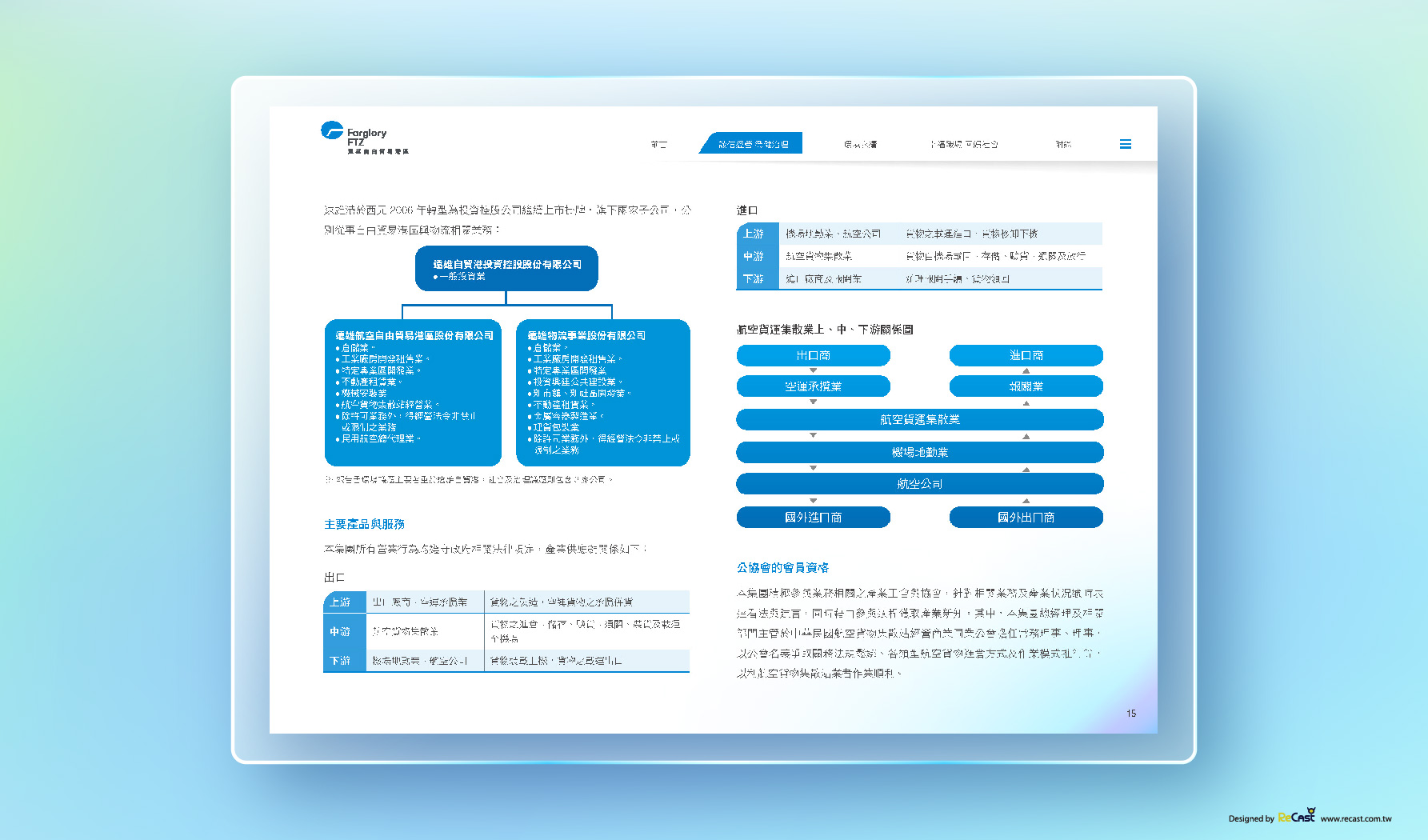This screenshot has height=840, width=1428.
Task: Open the 前言 navigation tab
Action: coord(658,144)
